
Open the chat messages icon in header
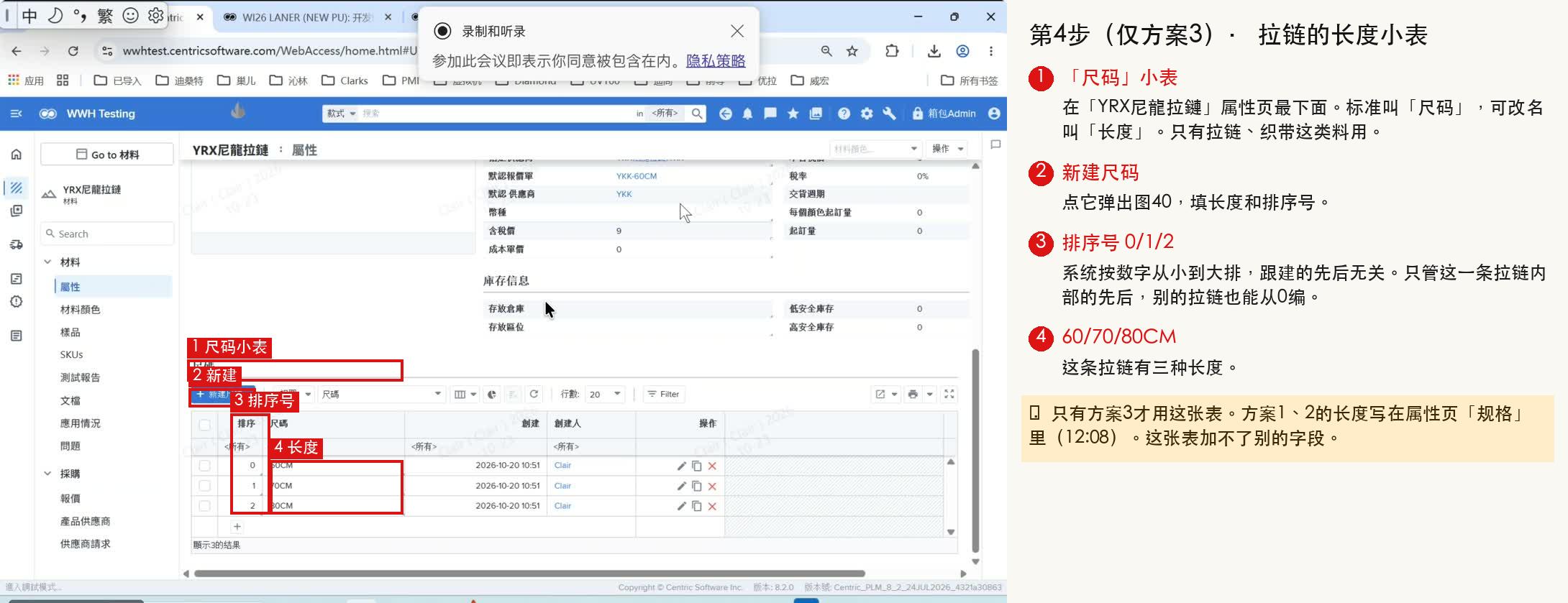tap(770, 114)
